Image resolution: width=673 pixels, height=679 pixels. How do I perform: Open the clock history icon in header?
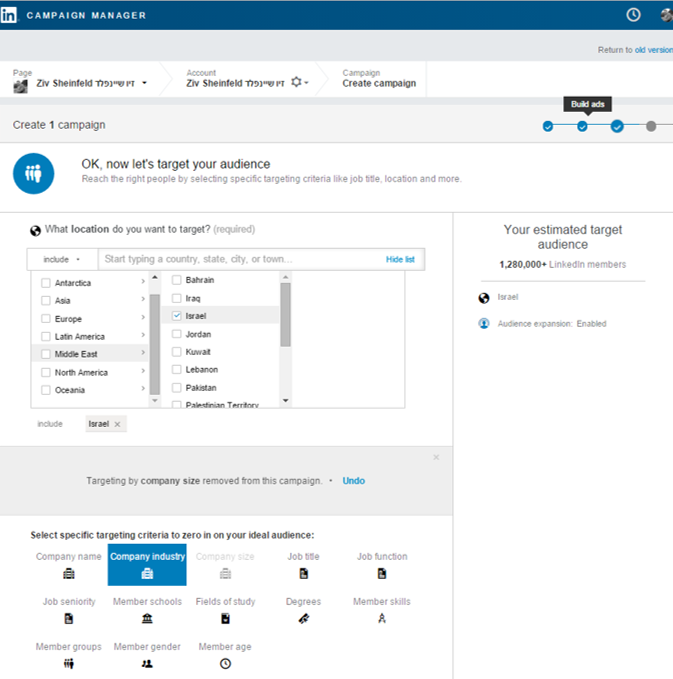tap(633, 15)
